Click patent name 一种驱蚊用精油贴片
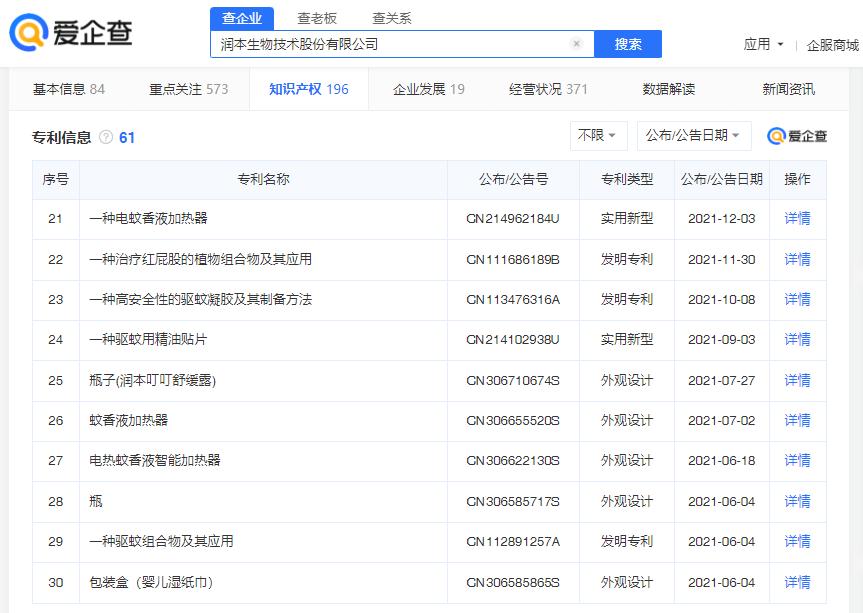Screen dimensions: 863x613 148,340
